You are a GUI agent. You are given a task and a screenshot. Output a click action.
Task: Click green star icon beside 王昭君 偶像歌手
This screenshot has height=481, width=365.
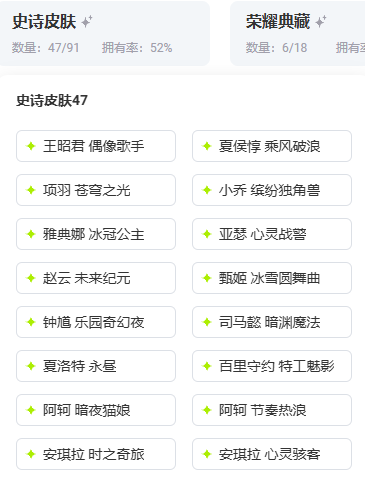[x=31, y=146]
